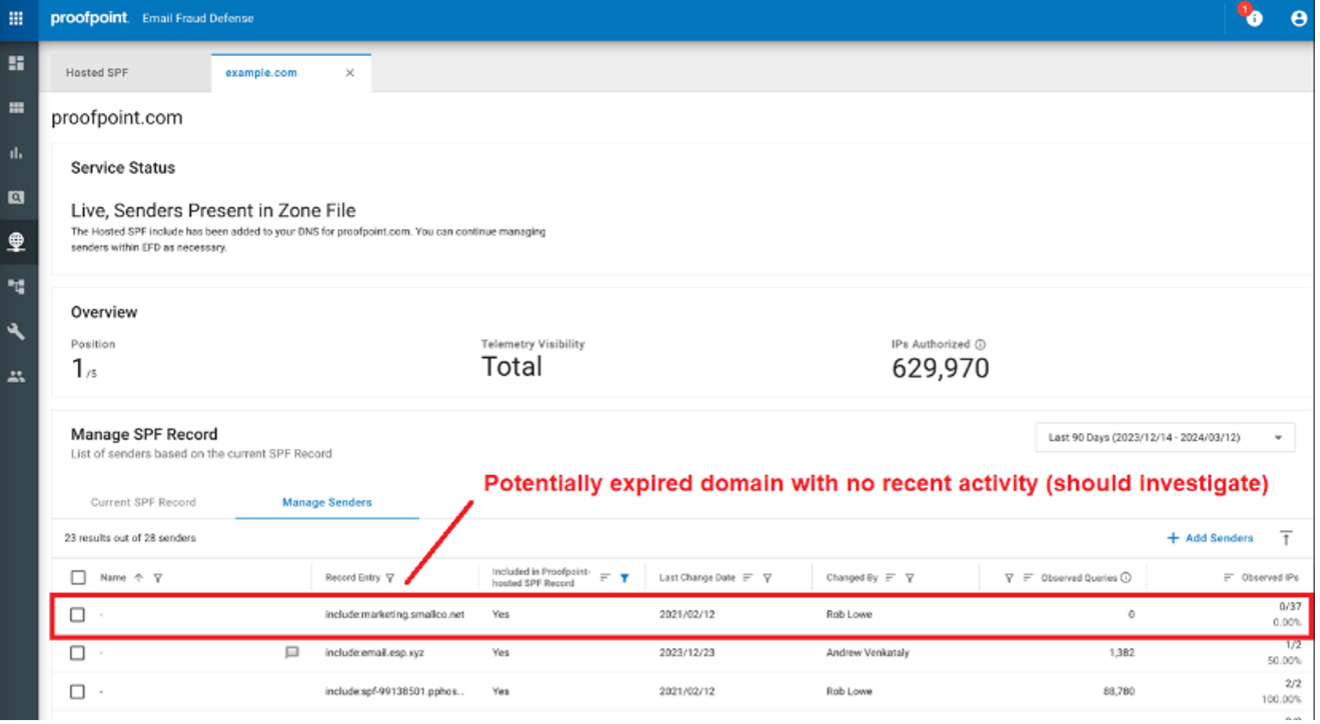Image resolution: width=1320 pixels, height=724 pixels.
Task: Open the grid view sidebar icon
Action: [x=16, y=108]
